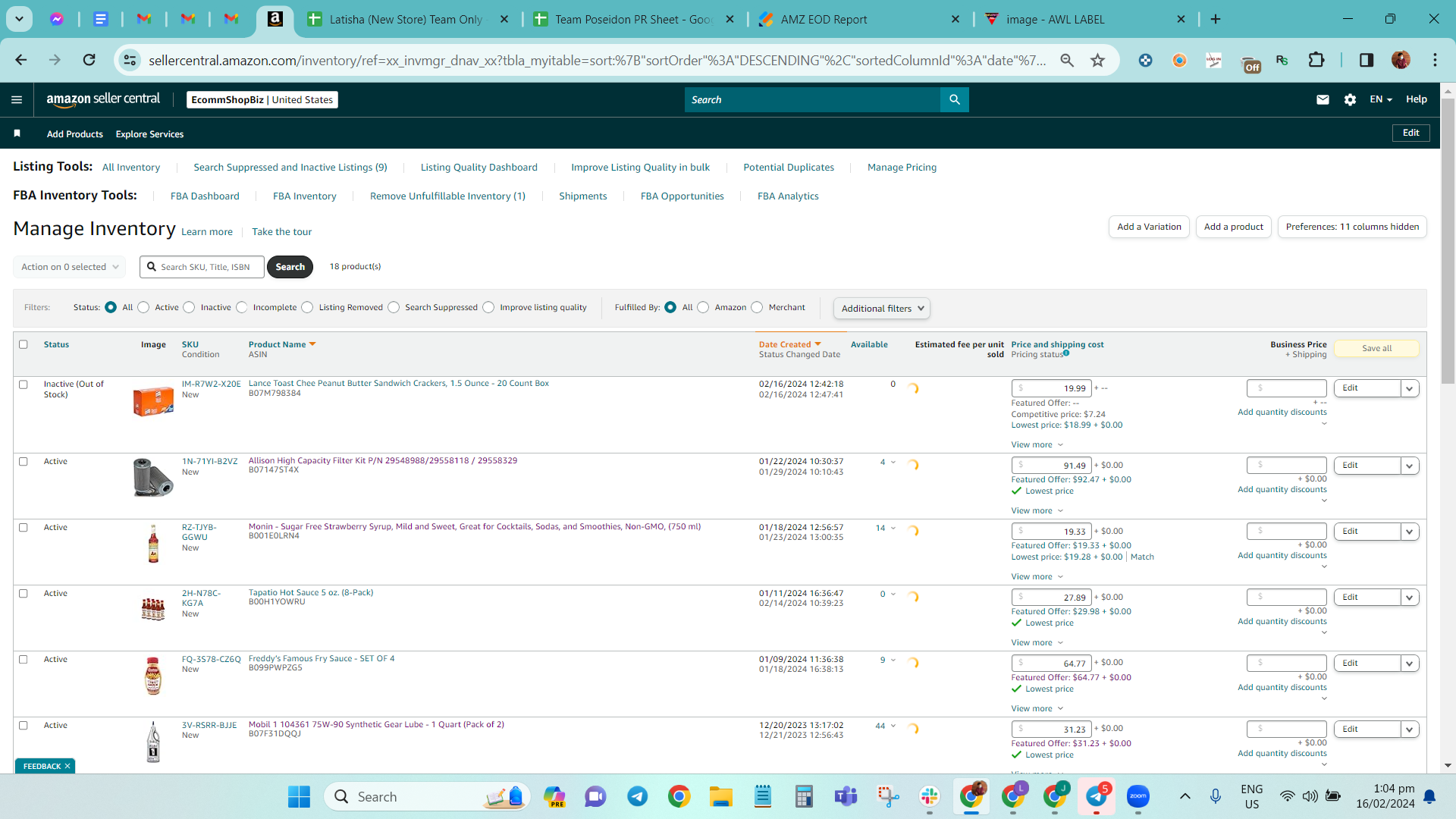The image size is (1456, 819).
Task: Check the Lance Toast Chee row checkbox
Action: coord(23,384)
